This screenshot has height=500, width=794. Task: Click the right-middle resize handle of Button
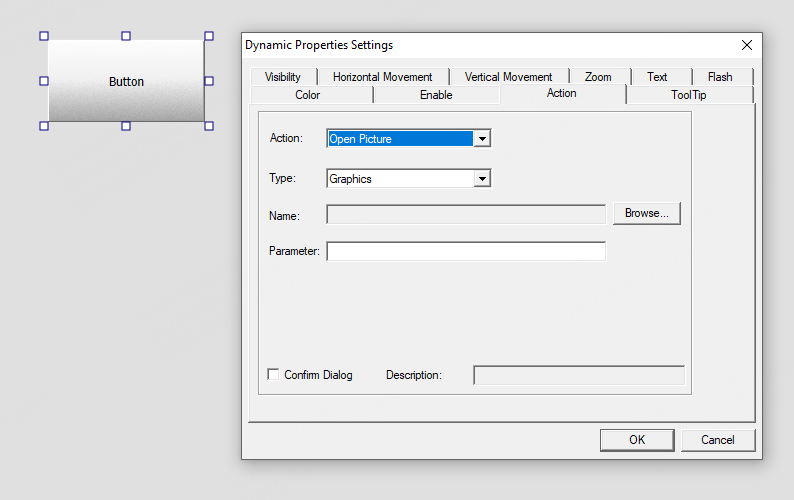209,81
